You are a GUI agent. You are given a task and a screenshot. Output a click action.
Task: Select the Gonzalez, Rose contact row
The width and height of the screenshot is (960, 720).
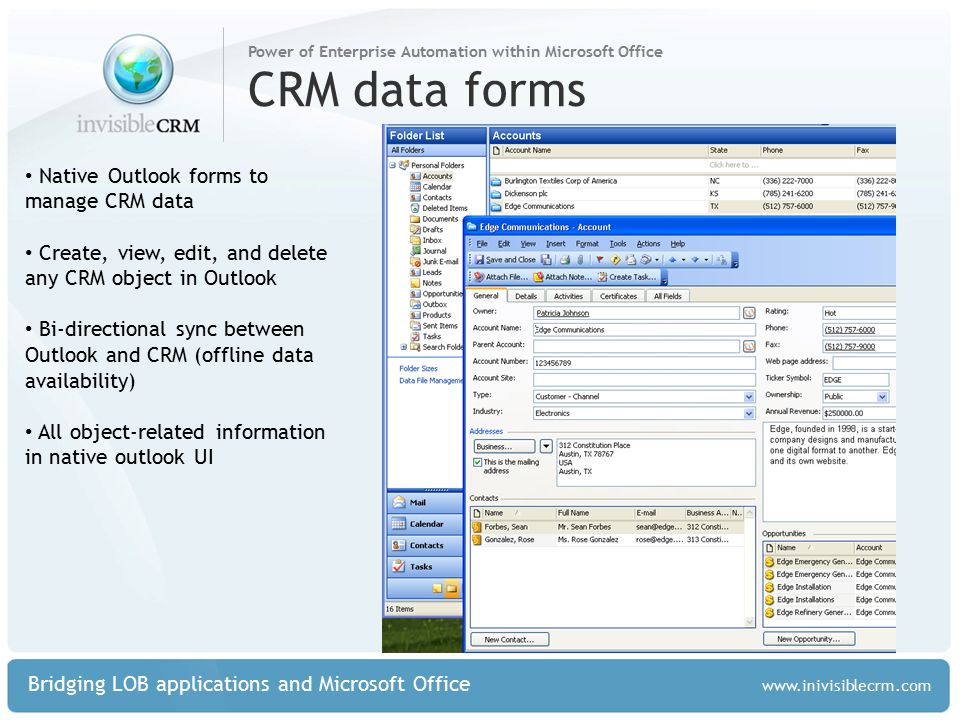(x=609, y=540)
